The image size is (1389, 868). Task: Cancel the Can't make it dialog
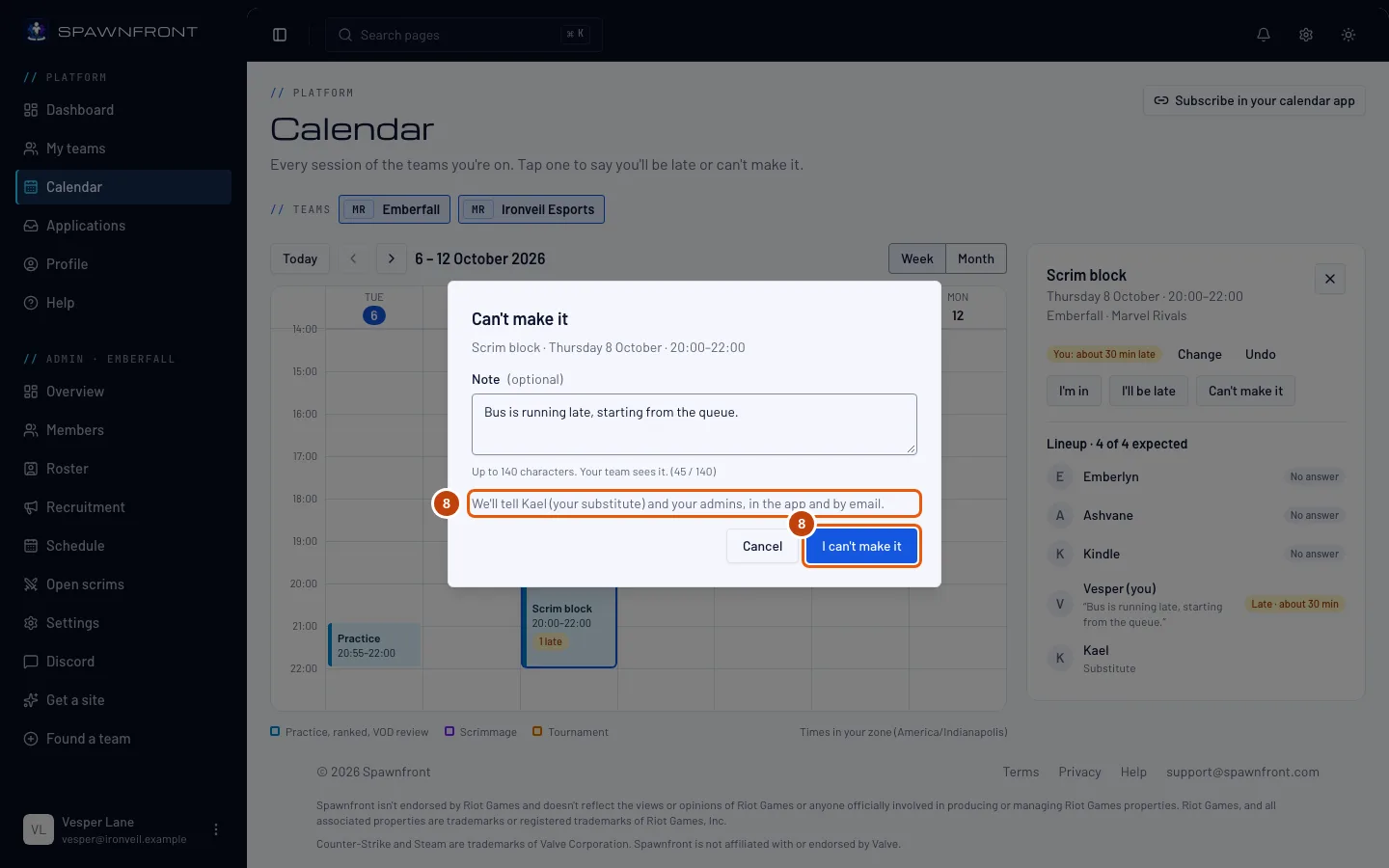pos(762,546)
